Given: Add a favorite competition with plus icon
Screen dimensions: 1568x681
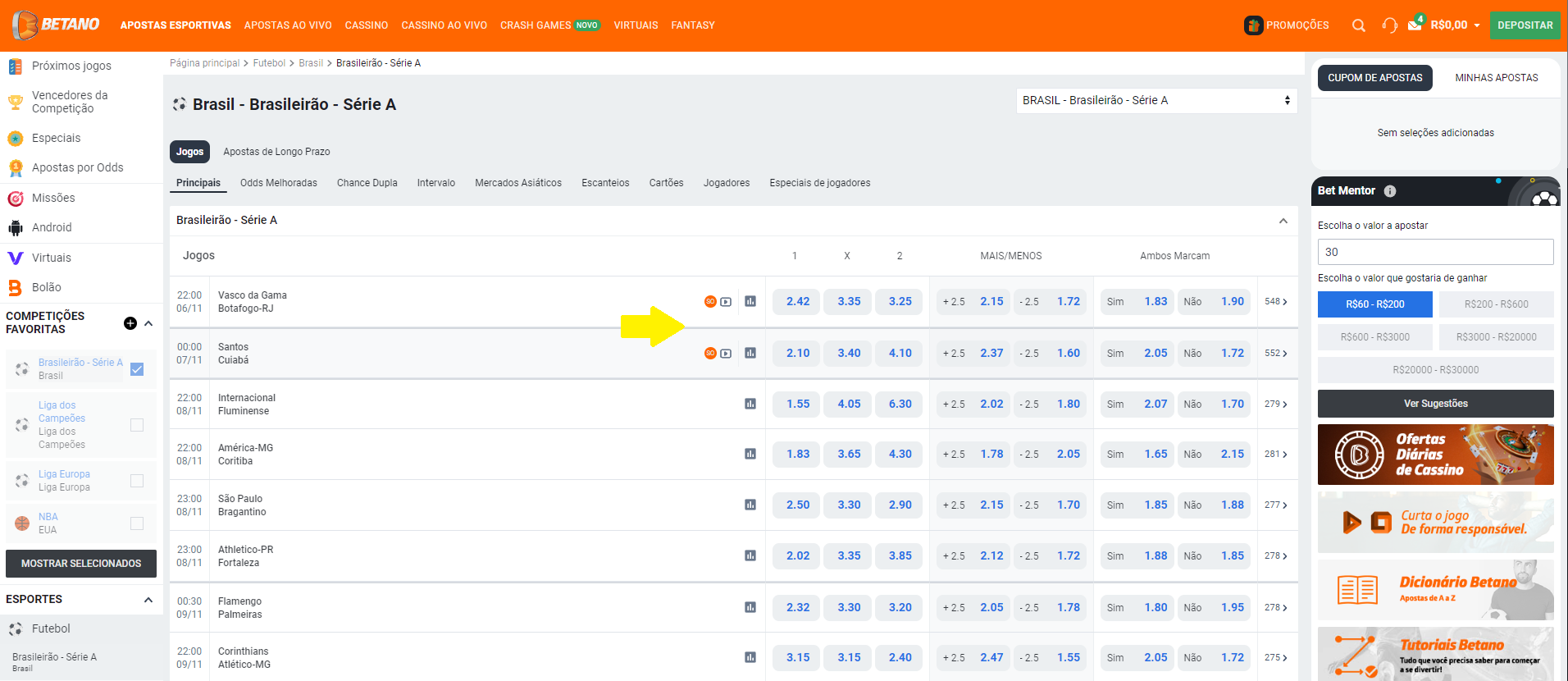Looking at the screenshot, I should click(130, 323).
